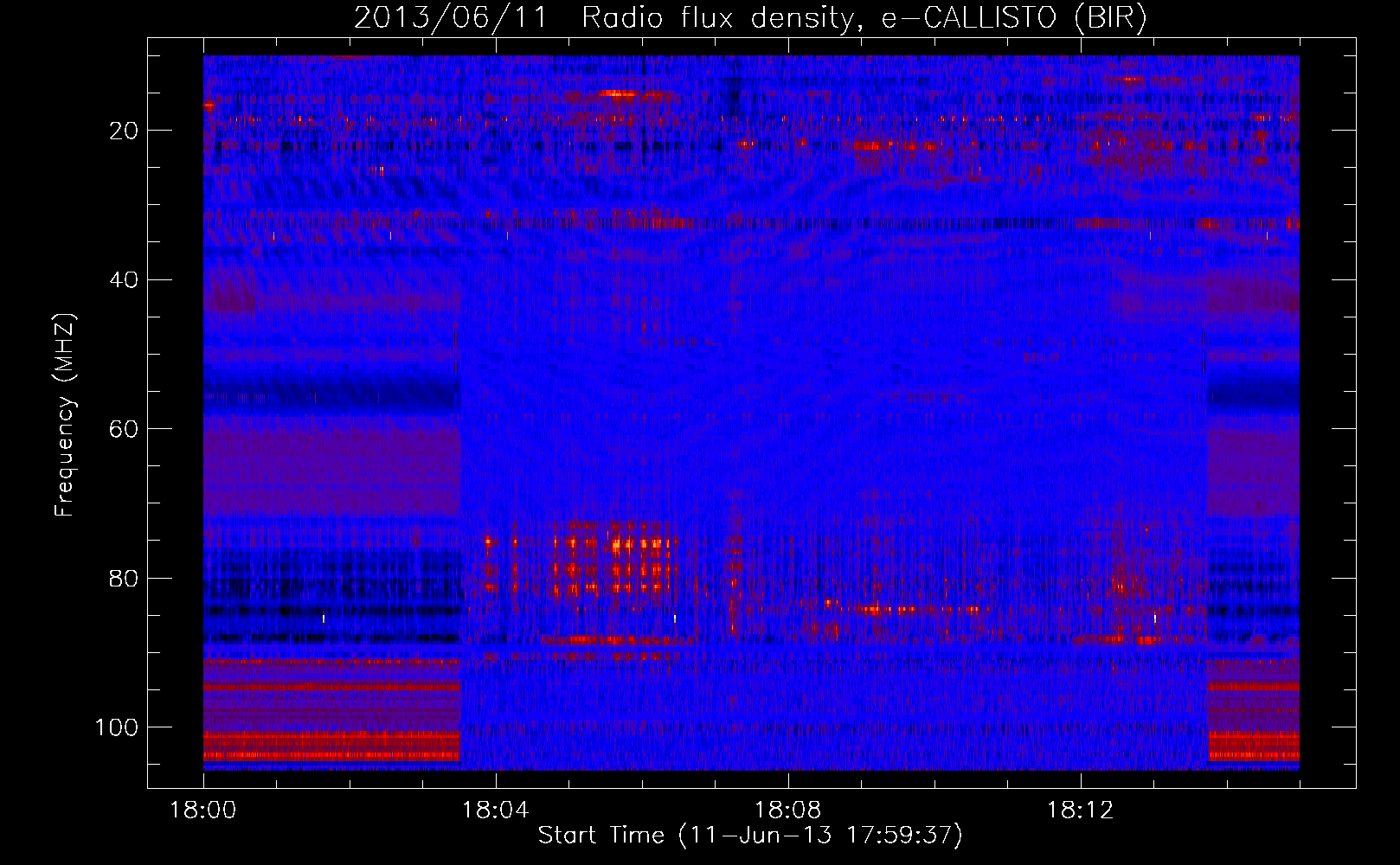1400x865 pixels.
Task: Click the "100" frequency tick label
Action: (118, 727)
